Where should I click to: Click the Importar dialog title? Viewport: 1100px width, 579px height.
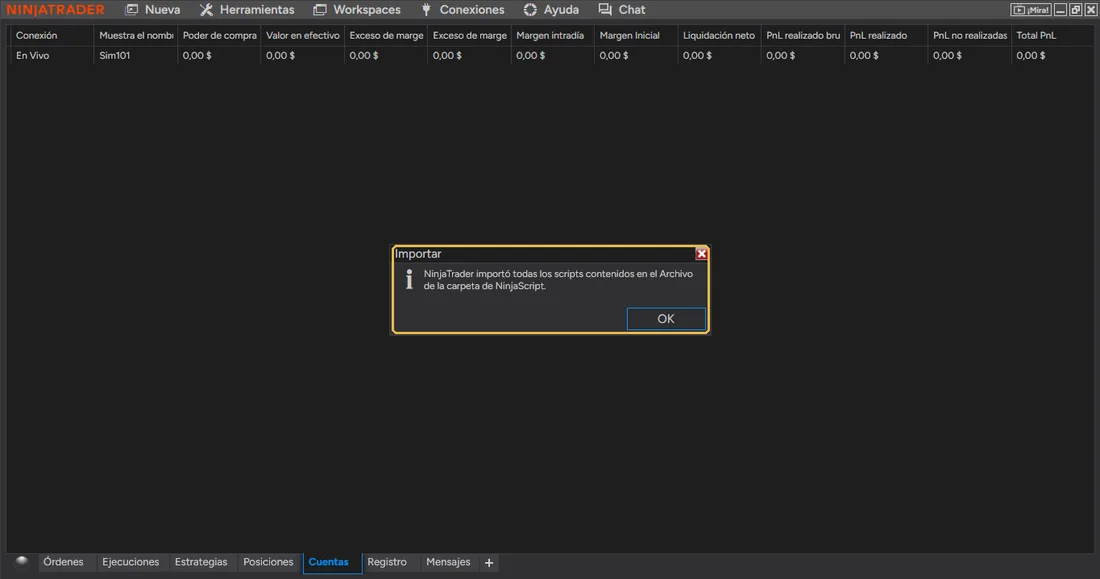coord(418,254)
